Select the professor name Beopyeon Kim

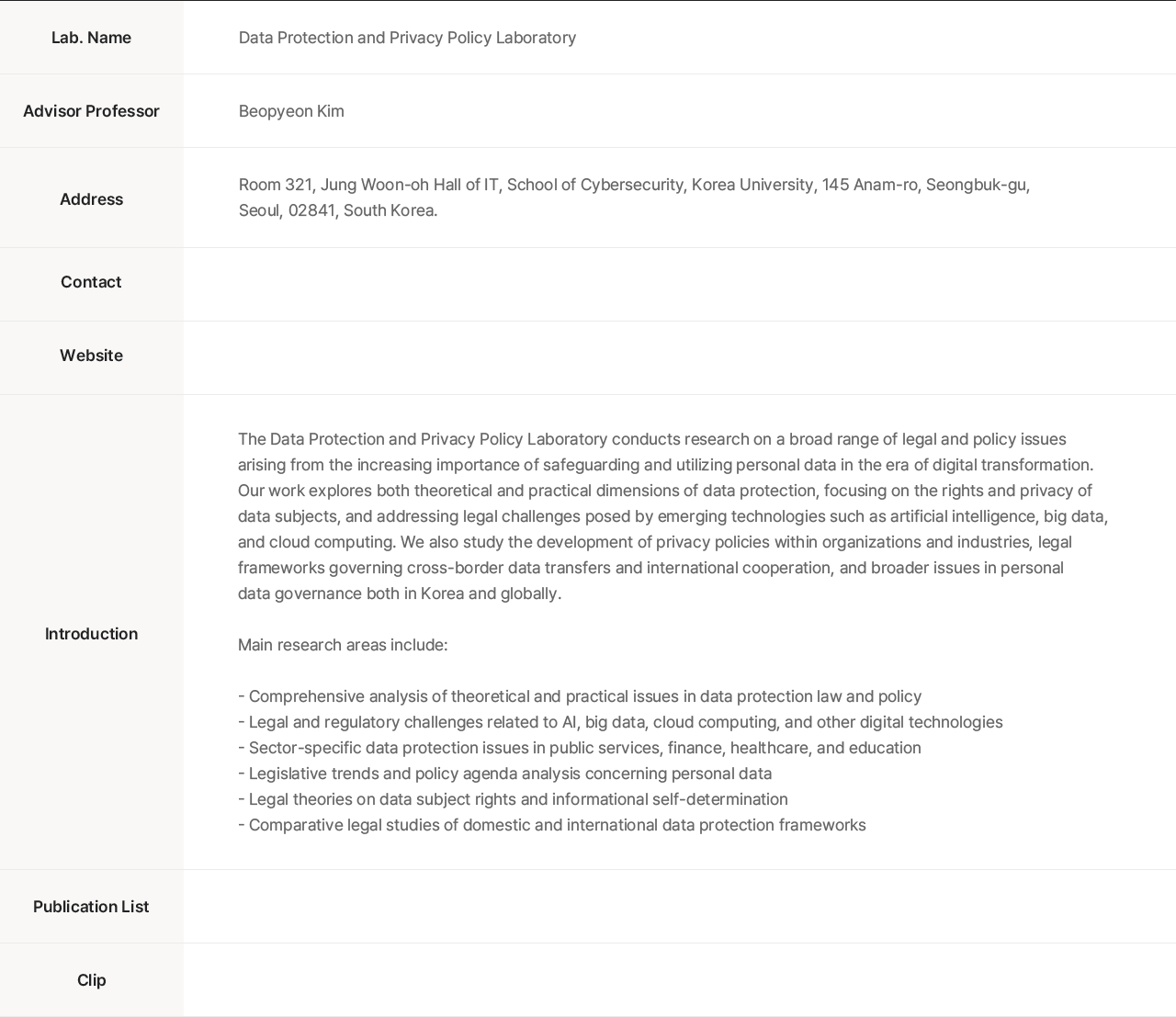(x=291, y=111)
